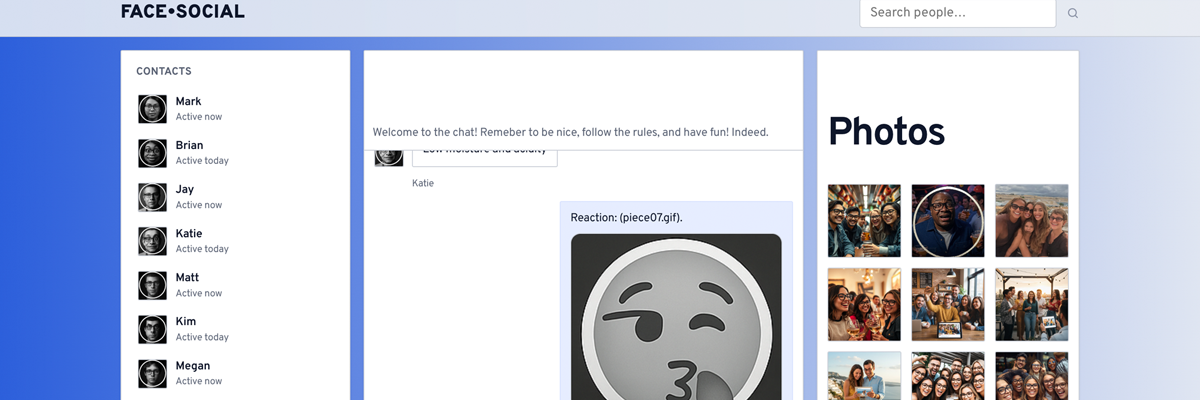Click Mark's Active now status
The image size is (1200, 400).
(x=199, y=117)
